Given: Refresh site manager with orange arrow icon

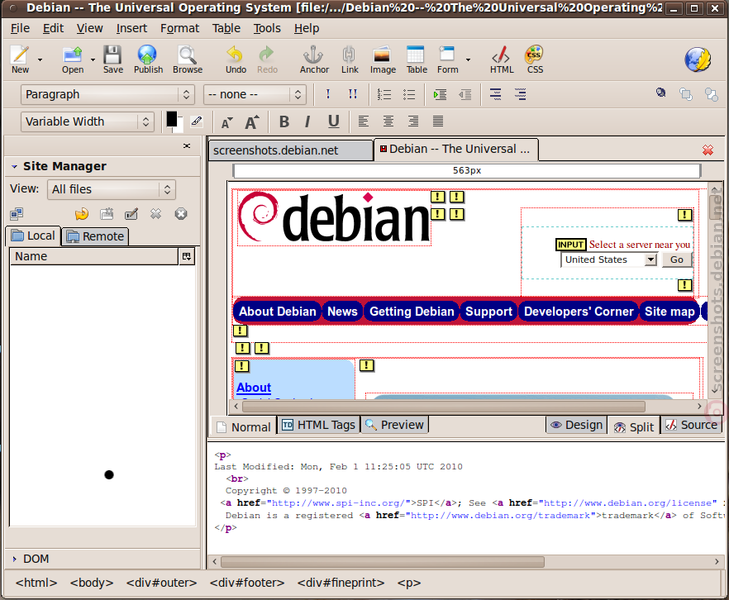Looking at the screenshot, I should pos(81,214).
